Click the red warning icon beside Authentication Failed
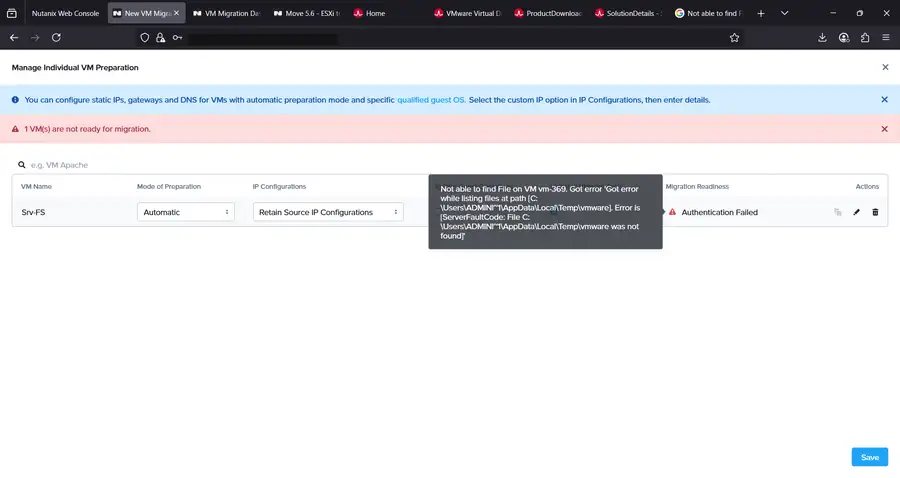This screenshot has width=900, height=478. pos(672,212)
